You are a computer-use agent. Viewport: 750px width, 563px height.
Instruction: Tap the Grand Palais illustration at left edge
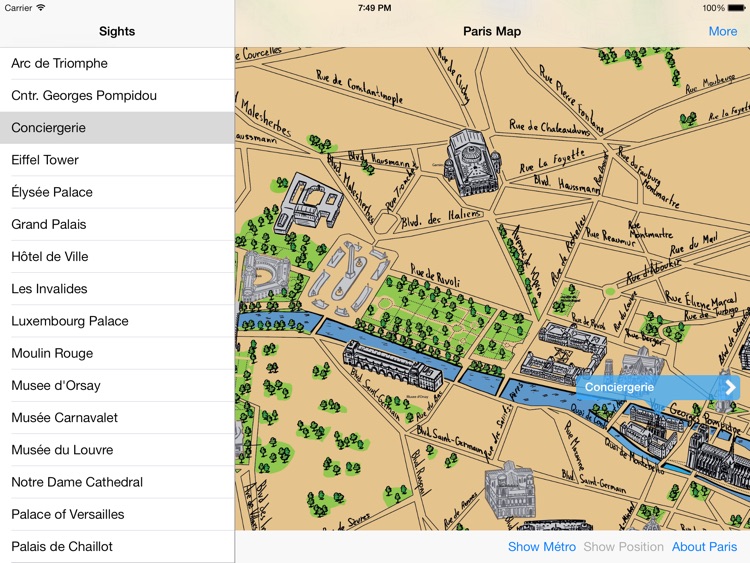click(263, 276)
